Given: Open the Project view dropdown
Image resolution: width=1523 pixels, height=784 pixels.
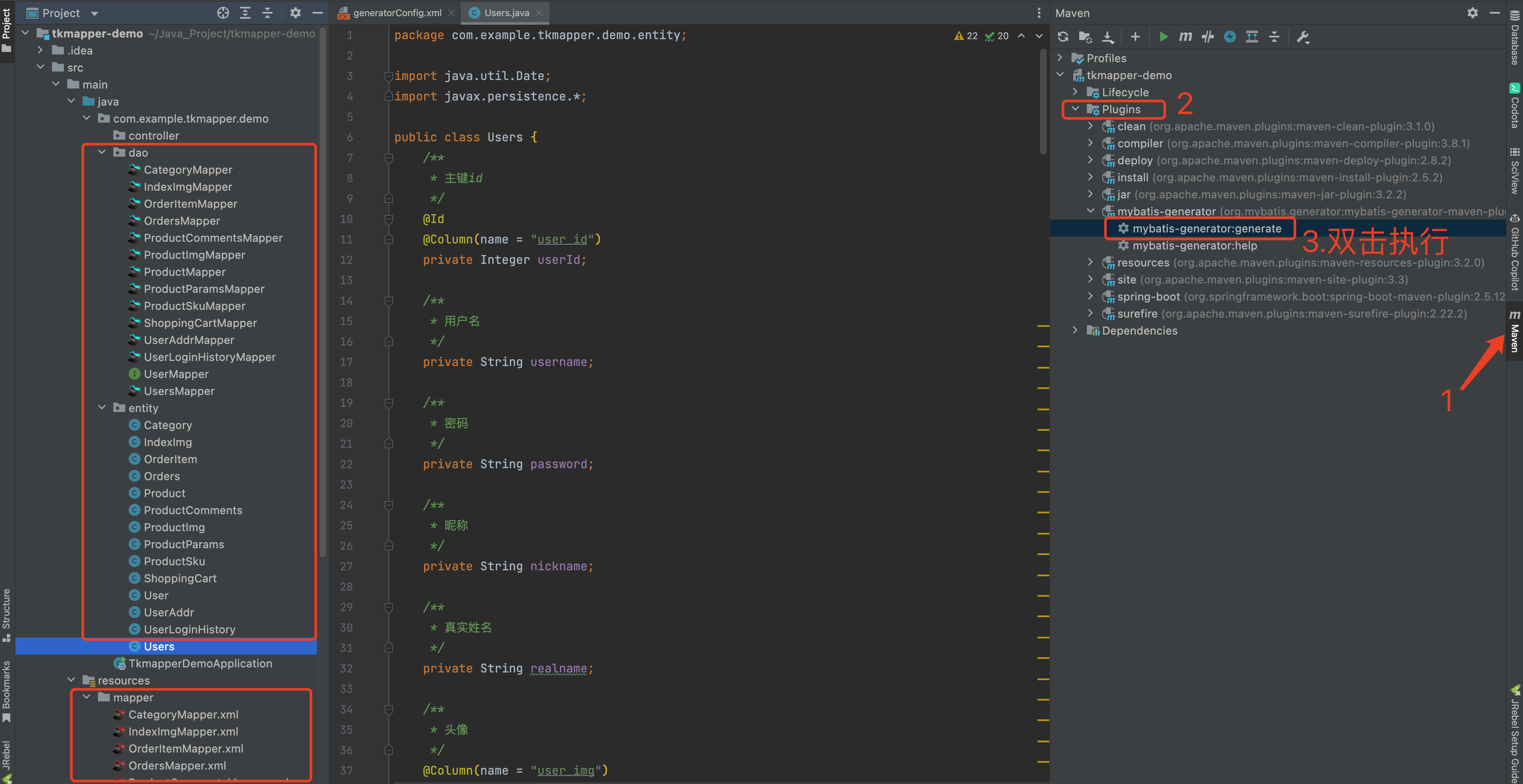Looking at the screenshot, I should point(95,13).
